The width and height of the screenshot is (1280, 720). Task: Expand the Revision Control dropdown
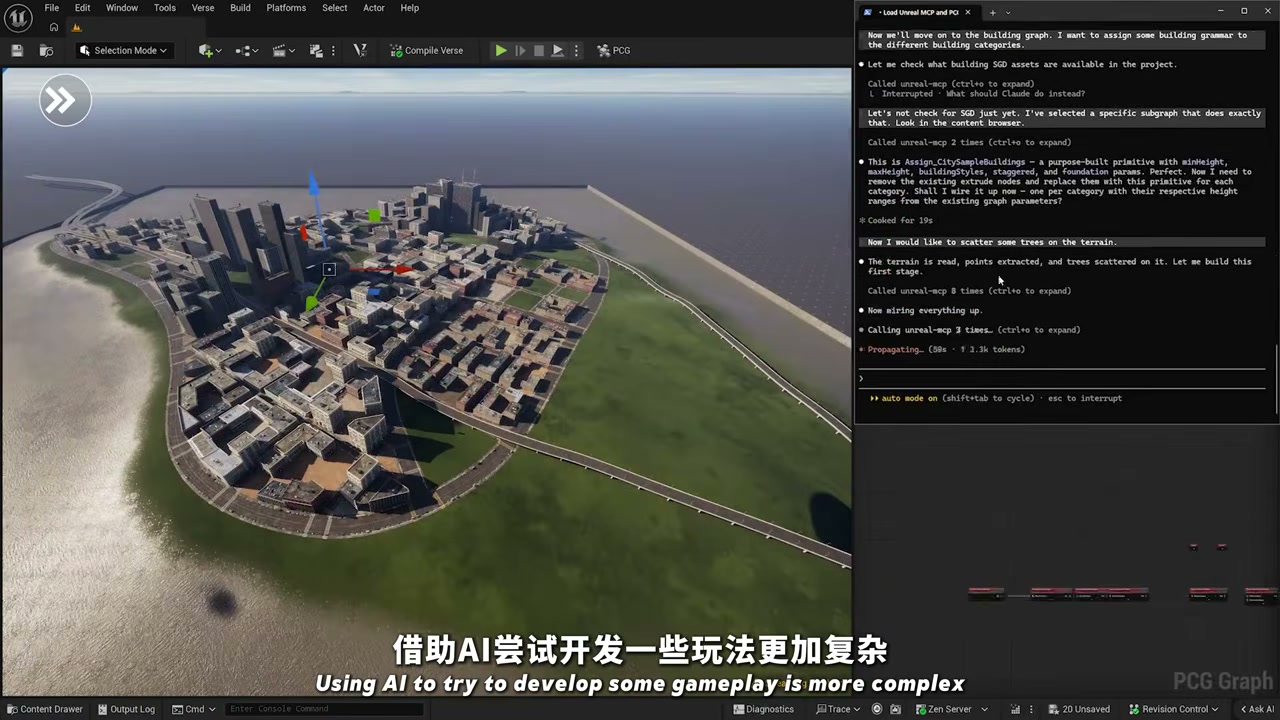[1174, 709]
